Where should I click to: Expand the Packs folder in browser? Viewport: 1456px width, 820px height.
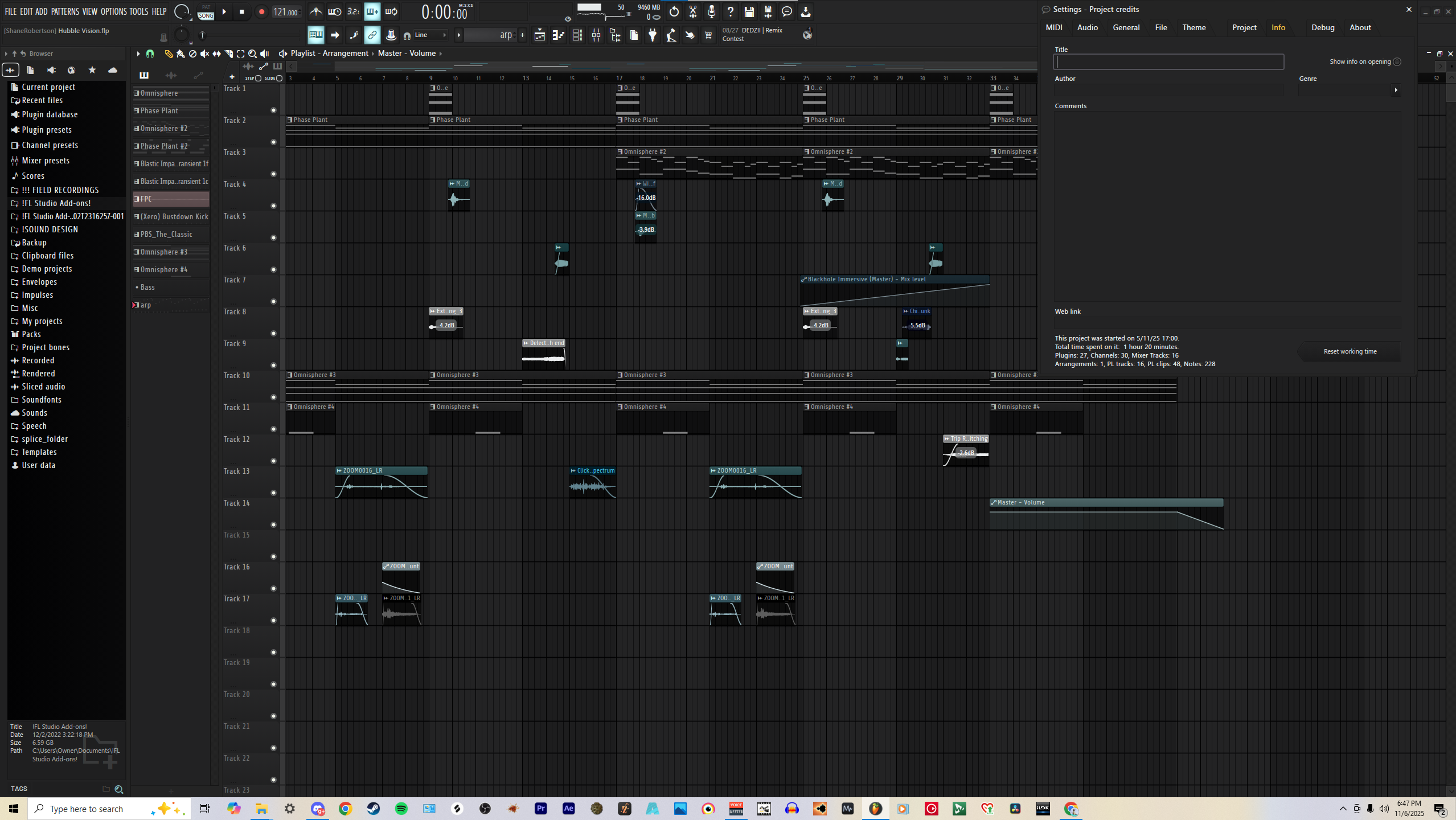[x=31, y=334]
